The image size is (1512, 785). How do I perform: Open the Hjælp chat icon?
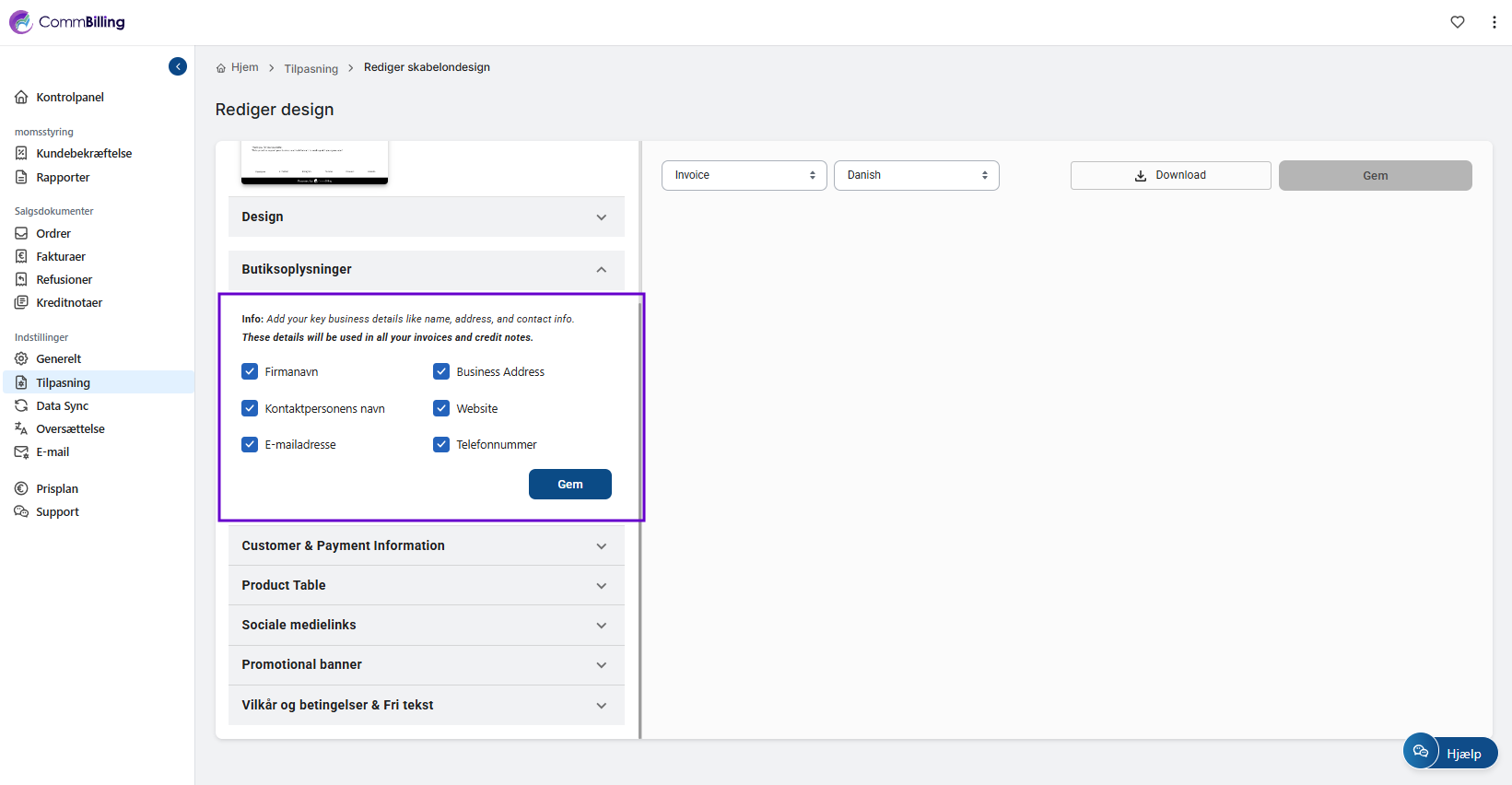coord(1421,752)
